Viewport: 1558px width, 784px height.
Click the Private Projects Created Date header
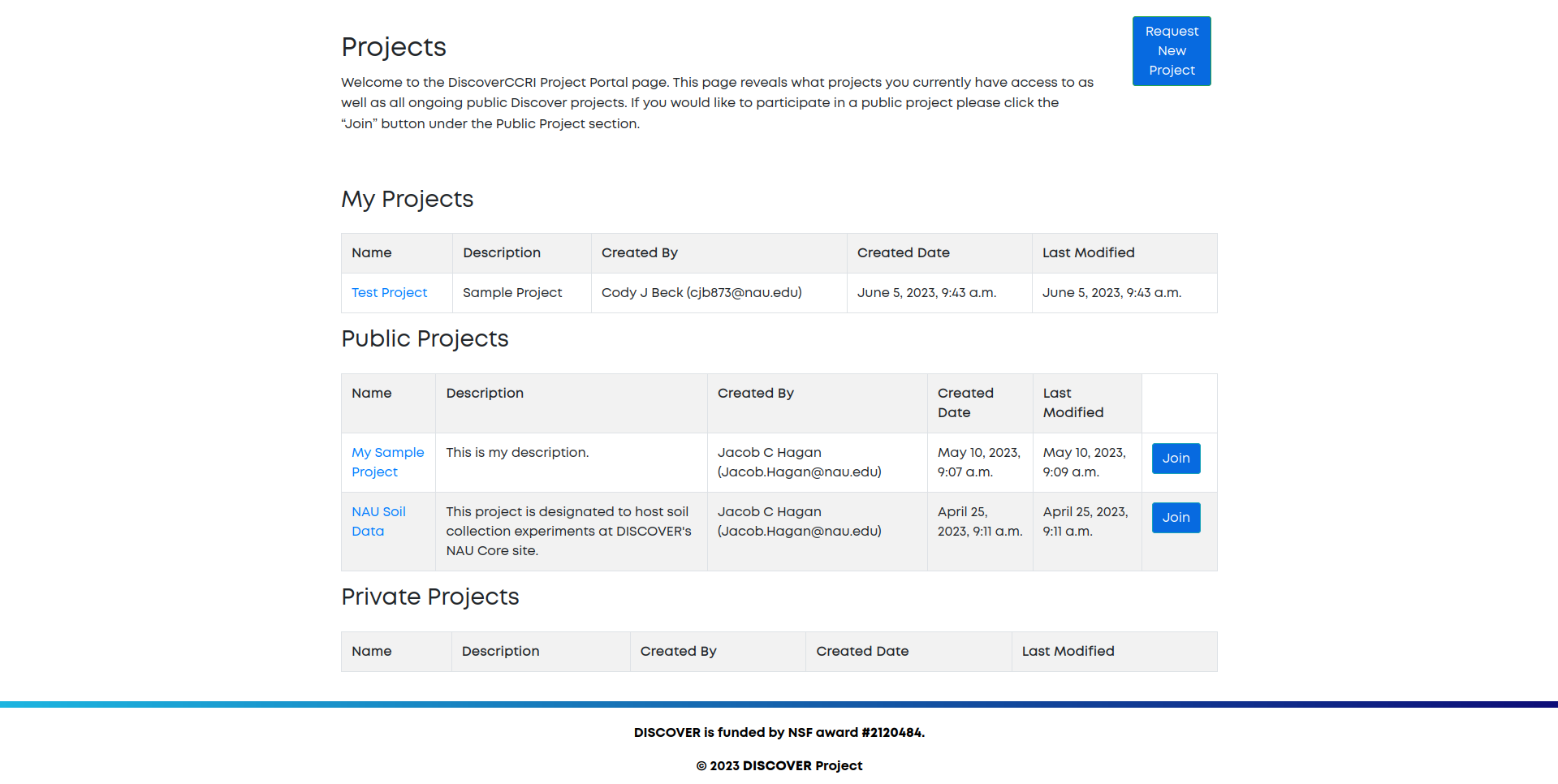point(908,652)
